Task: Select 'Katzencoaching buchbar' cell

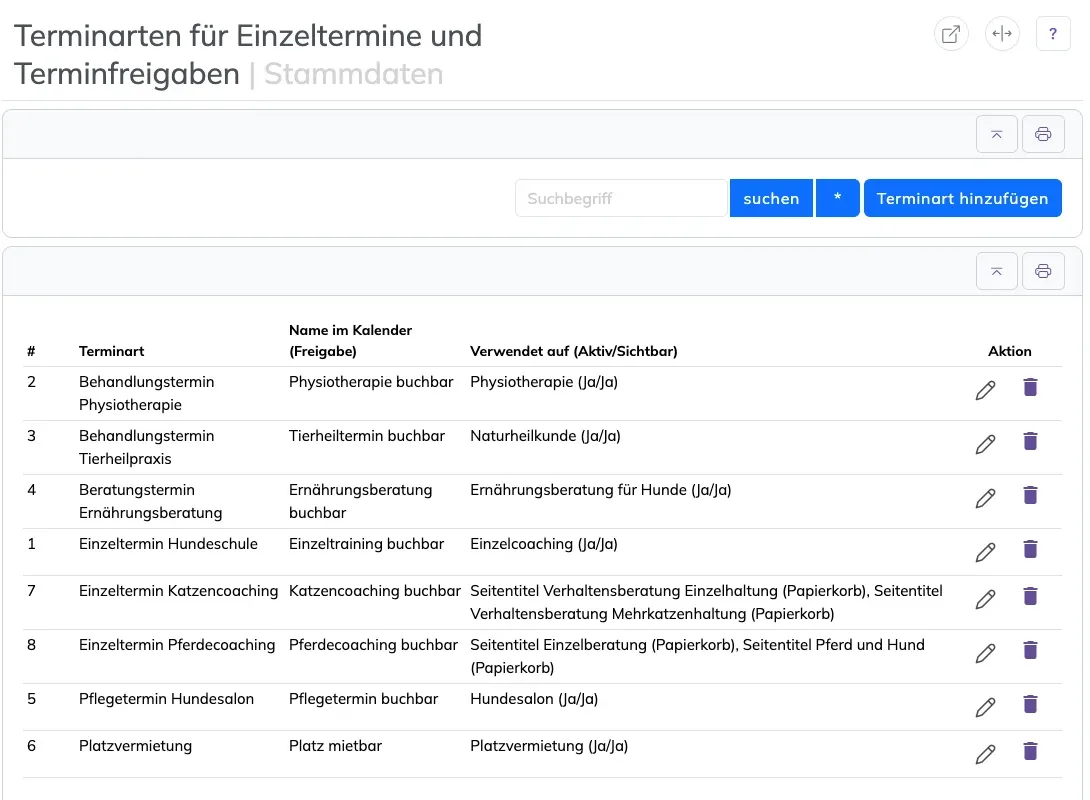Action: 375,591
